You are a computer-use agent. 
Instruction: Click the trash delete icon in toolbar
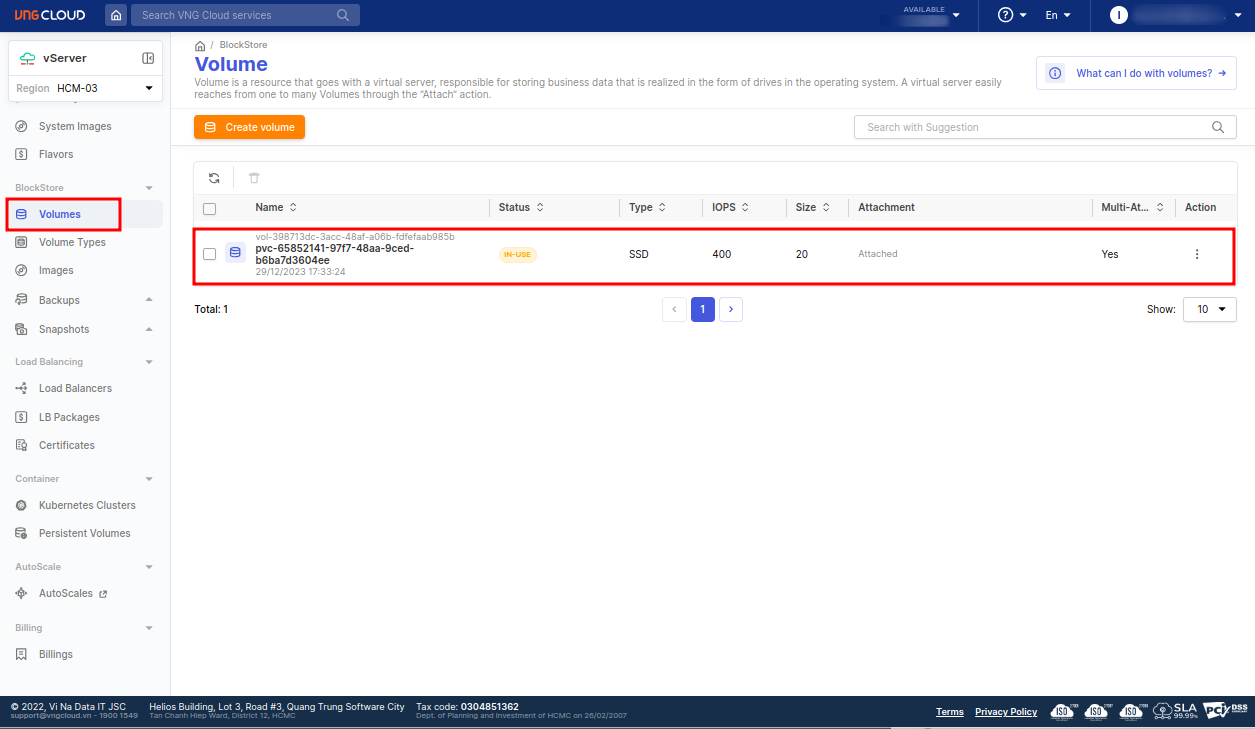[254, 178]
